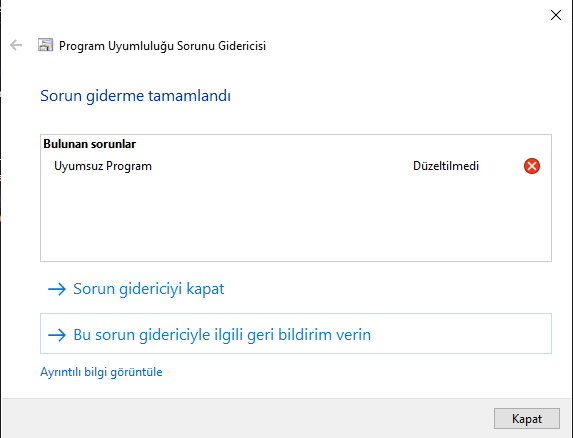Screen dimensions: 573x438
Task: Click arrow icon next to Sorun gidericiyi kapat
Action: point(57,289)
